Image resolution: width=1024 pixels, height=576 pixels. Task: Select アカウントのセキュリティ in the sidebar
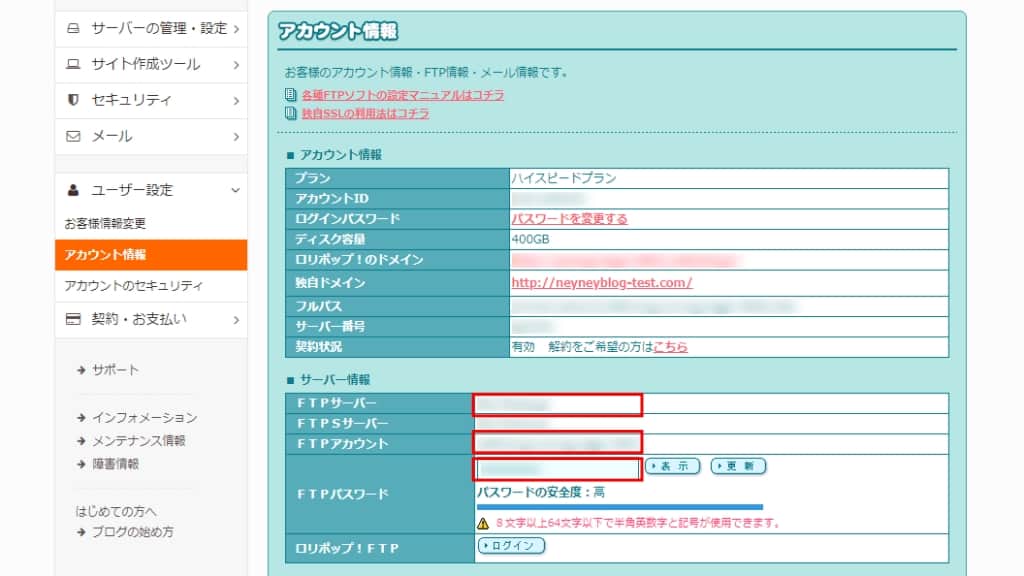133,285
